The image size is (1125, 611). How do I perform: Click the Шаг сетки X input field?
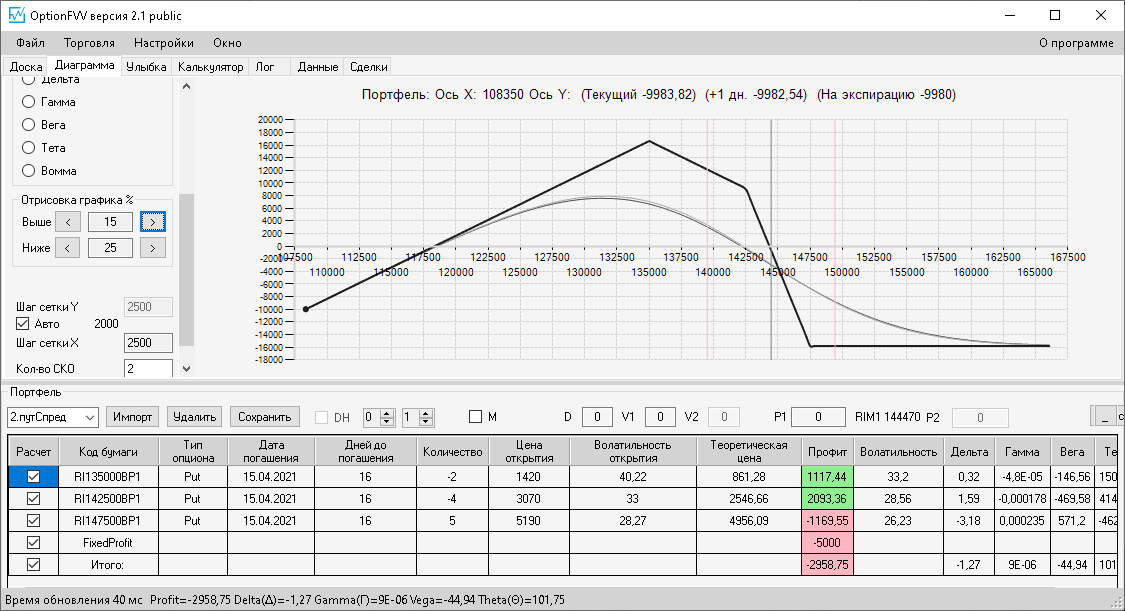[x=149, y=343]
